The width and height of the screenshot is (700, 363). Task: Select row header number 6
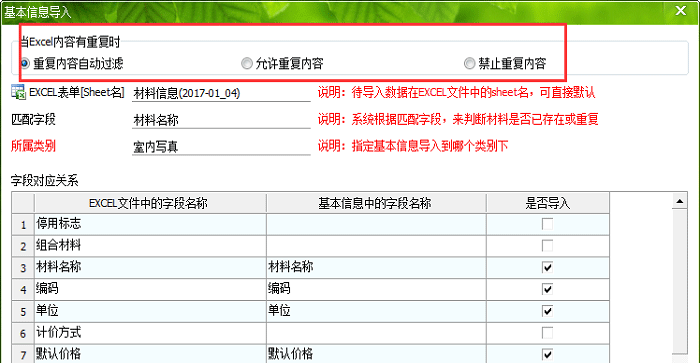23,333
